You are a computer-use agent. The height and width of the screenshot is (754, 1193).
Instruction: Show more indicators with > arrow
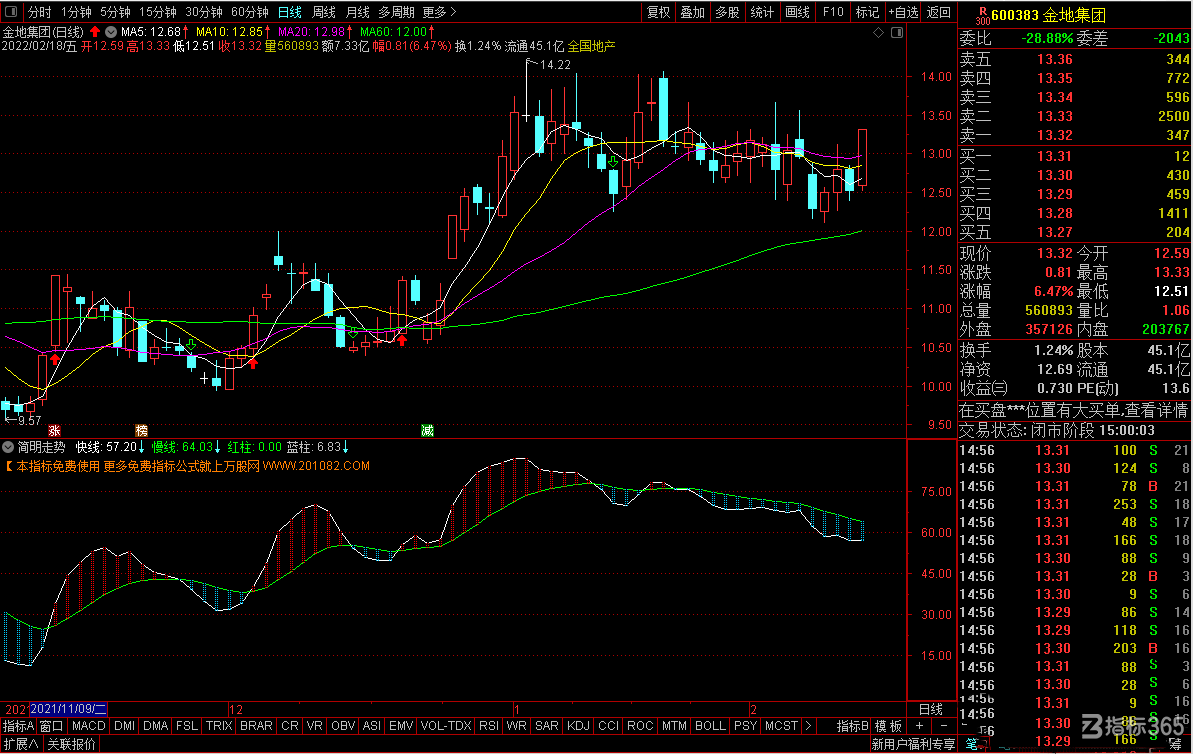808,726
